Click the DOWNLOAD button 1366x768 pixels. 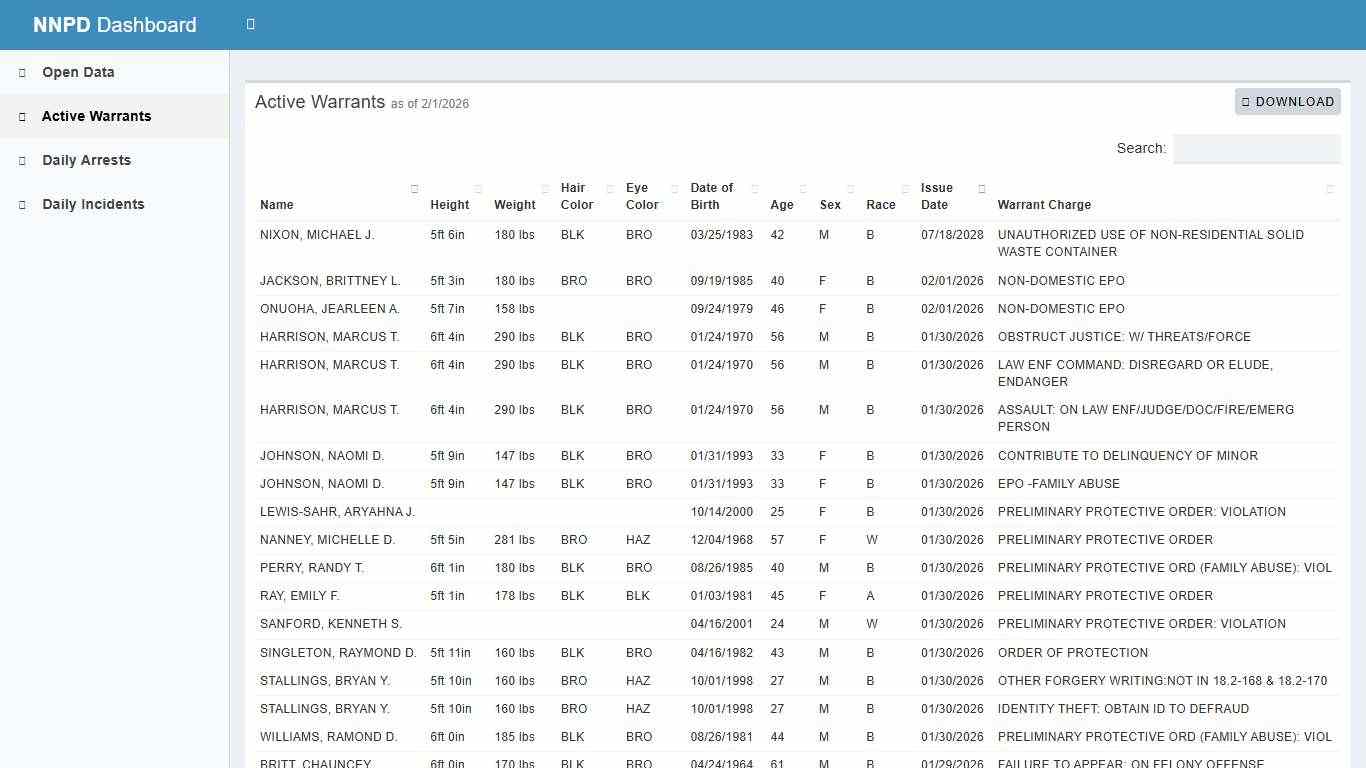pyautogui.click(x=1288, y=101)
